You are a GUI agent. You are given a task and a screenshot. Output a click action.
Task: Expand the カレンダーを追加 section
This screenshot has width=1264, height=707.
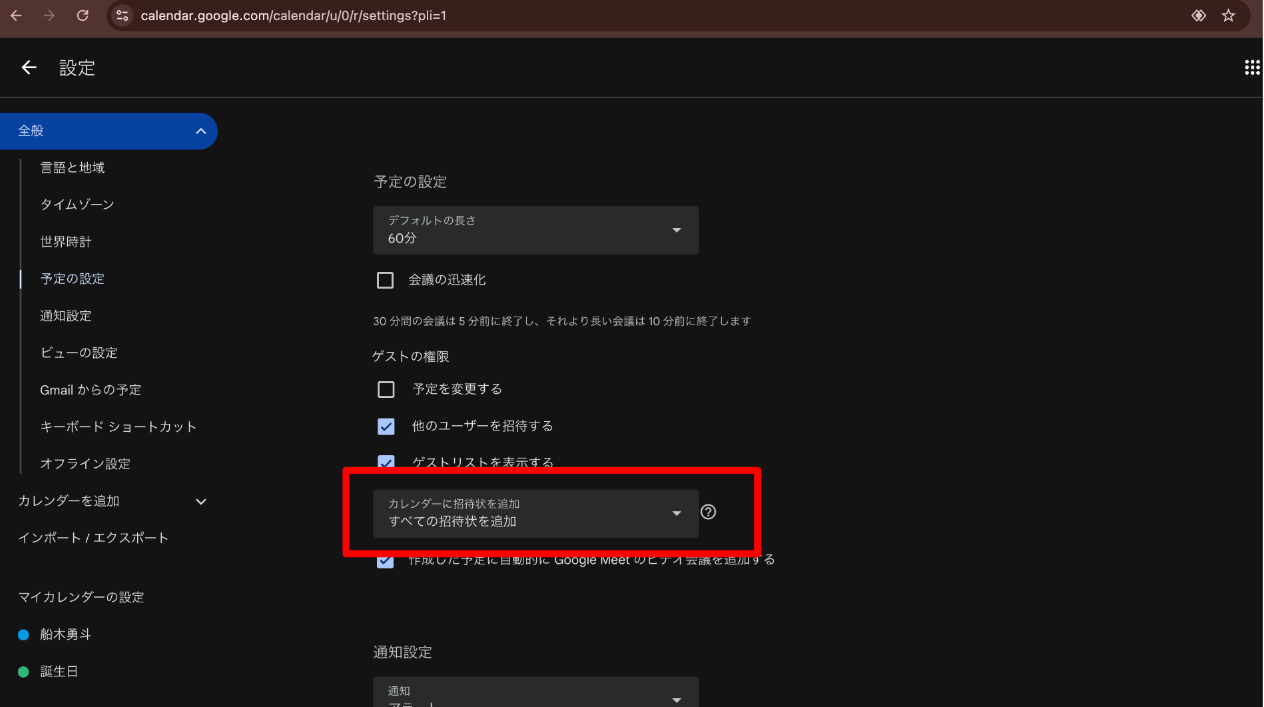200,501
